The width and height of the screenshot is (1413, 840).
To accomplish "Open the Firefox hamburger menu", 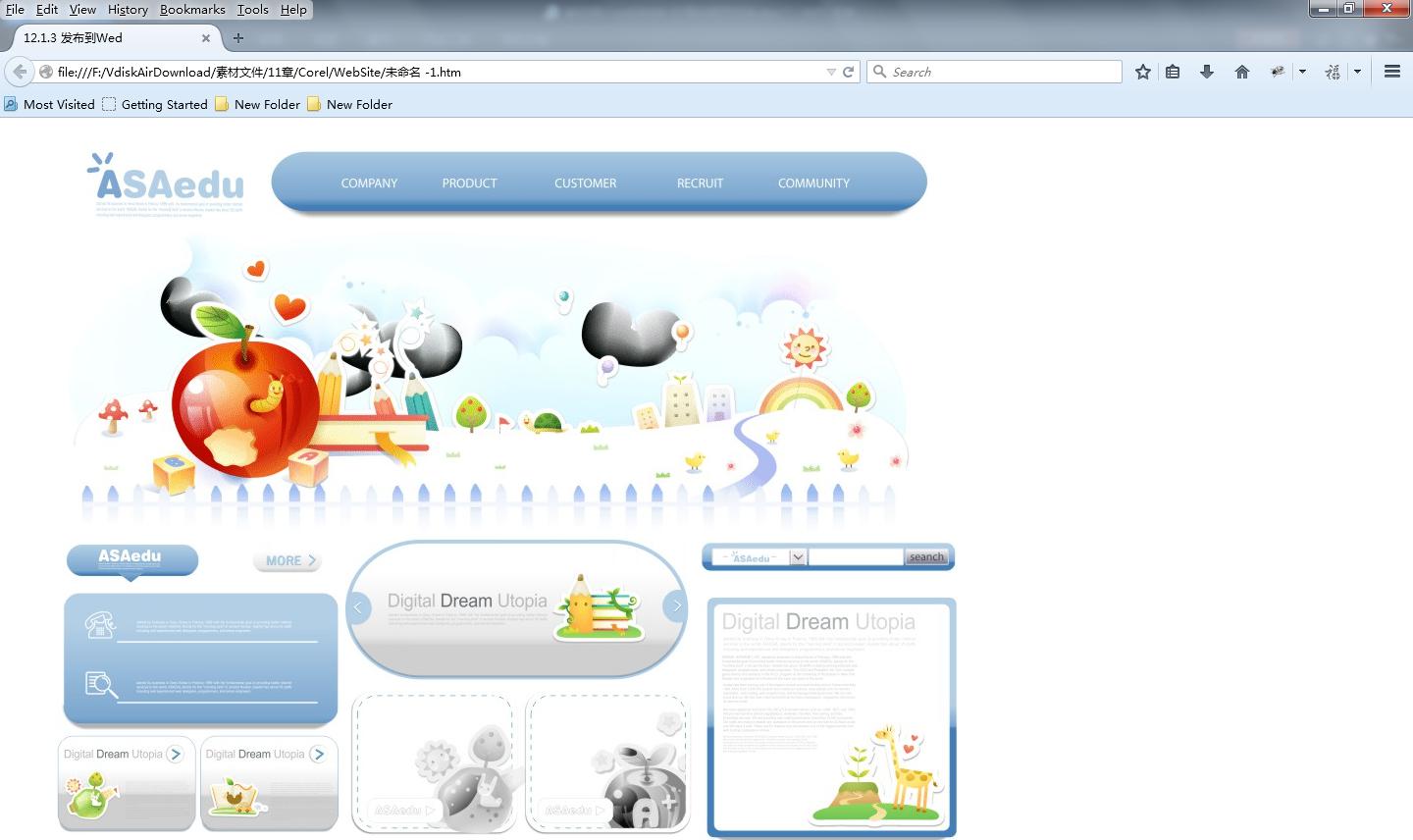I will pos(1392,72).
